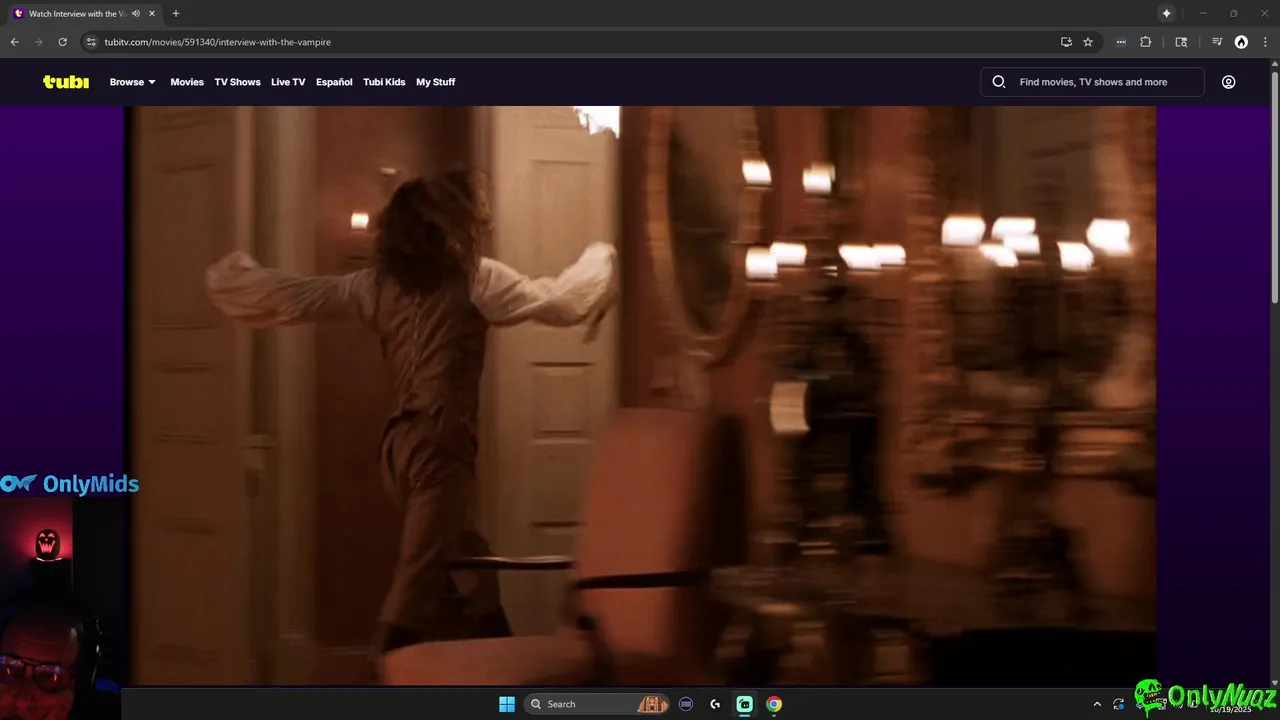1280x720 pixels.
Task: Open Google Chrome from the taskbar
Action: click(x=774, y=704)
